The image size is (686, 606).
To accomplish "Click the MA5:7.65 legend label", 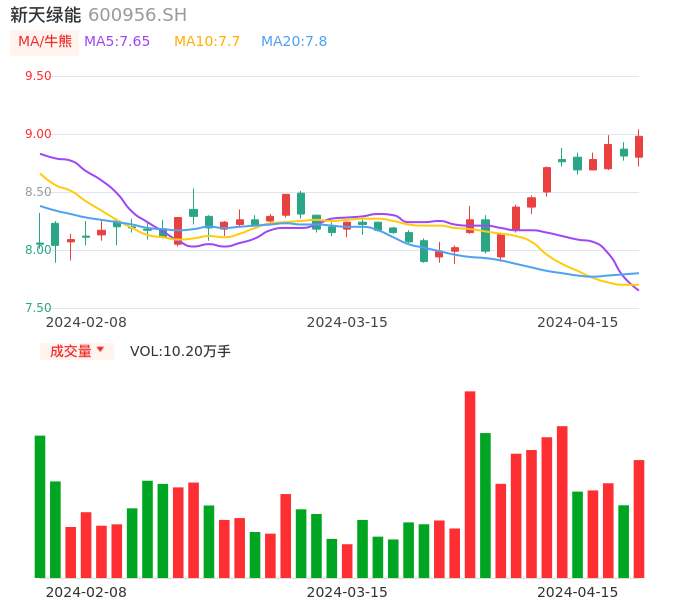I will click(x=117, y=42).
